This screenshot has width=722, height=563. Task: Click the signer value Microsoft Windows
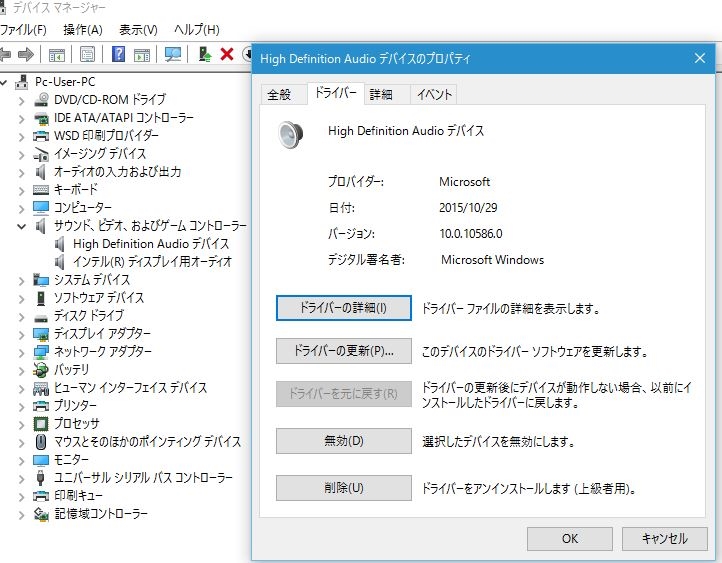492,260
